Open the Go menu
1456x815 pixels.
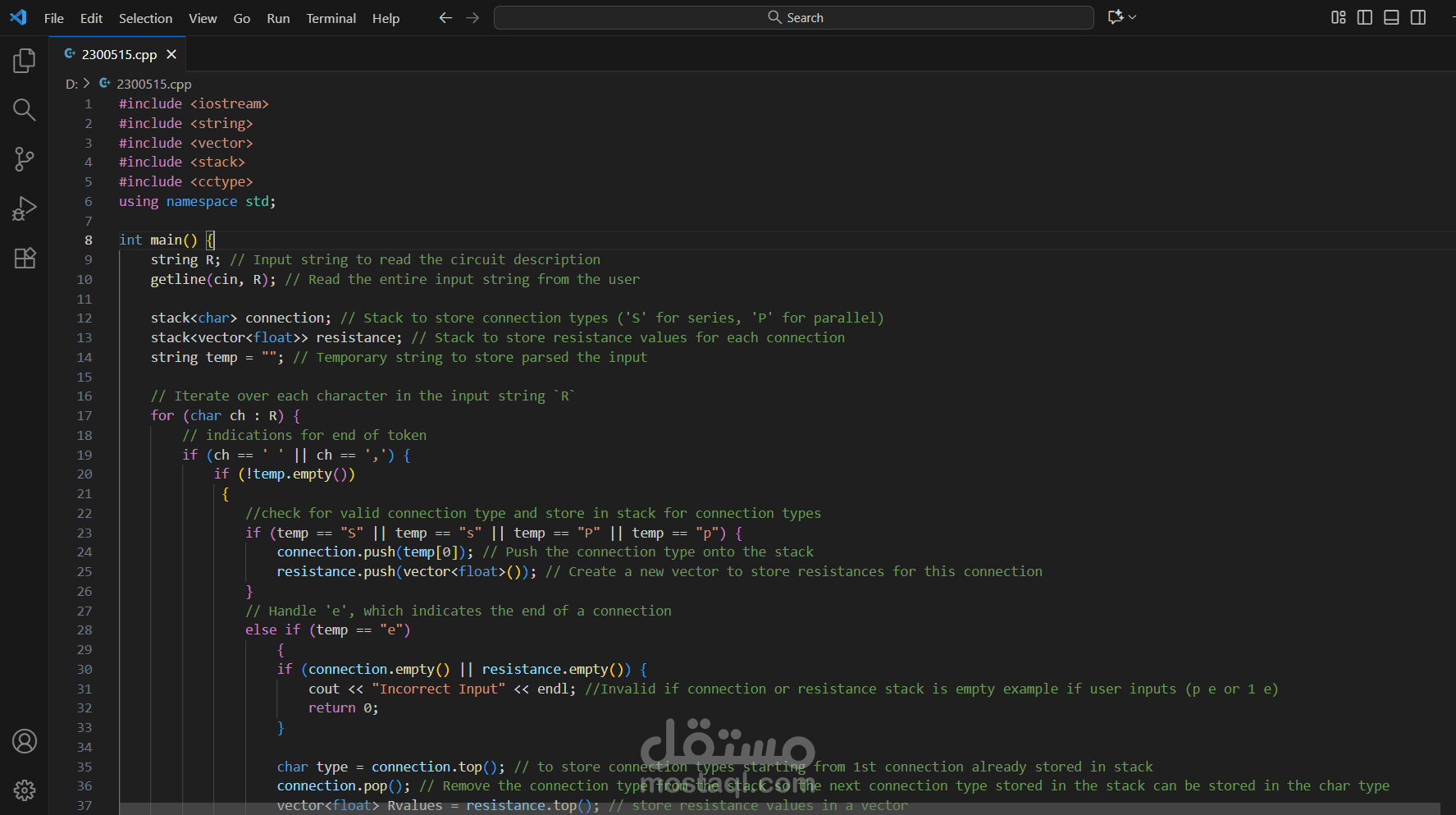[x=241, y=18]
